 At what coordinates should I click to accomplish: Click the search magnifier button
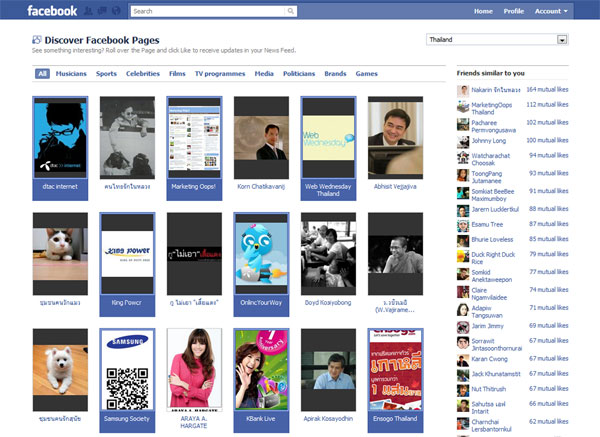point(291,11)
